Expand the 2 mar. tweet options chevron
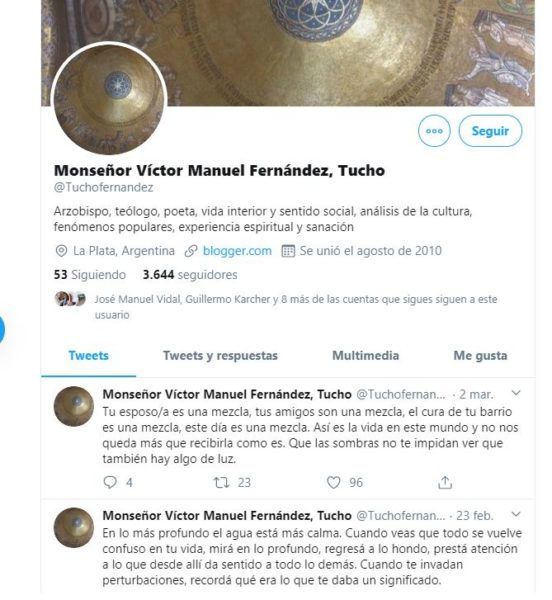This screenshot has width=552, height=600. [516, 393]
